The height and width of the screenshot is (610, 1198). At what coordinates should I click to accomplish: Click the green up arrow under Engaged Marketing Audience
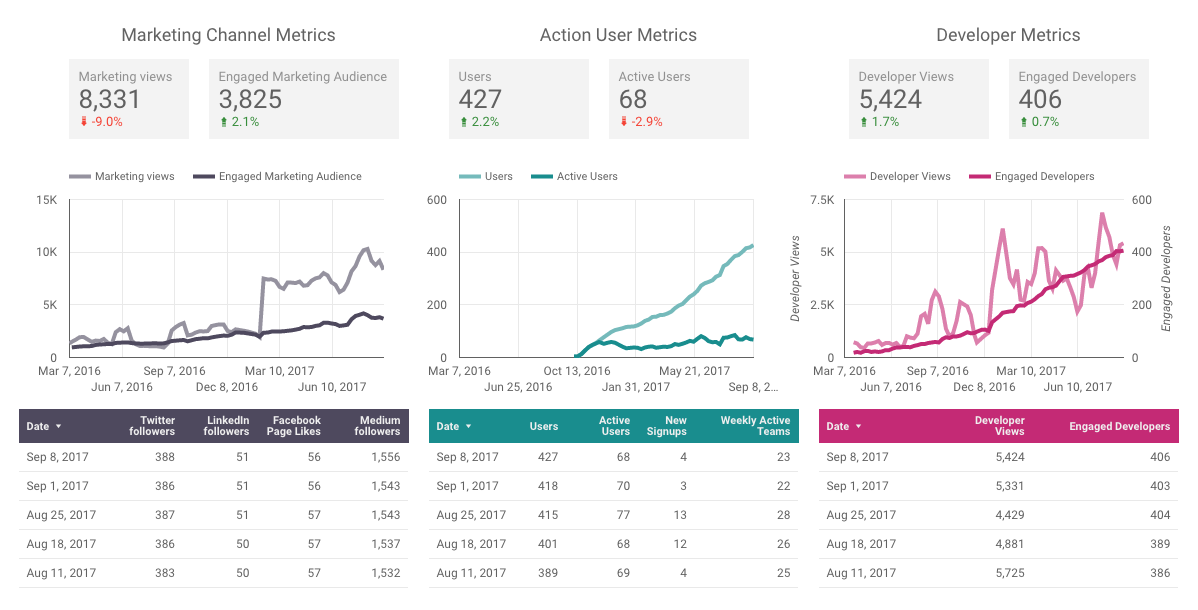[x=224, y=122]
